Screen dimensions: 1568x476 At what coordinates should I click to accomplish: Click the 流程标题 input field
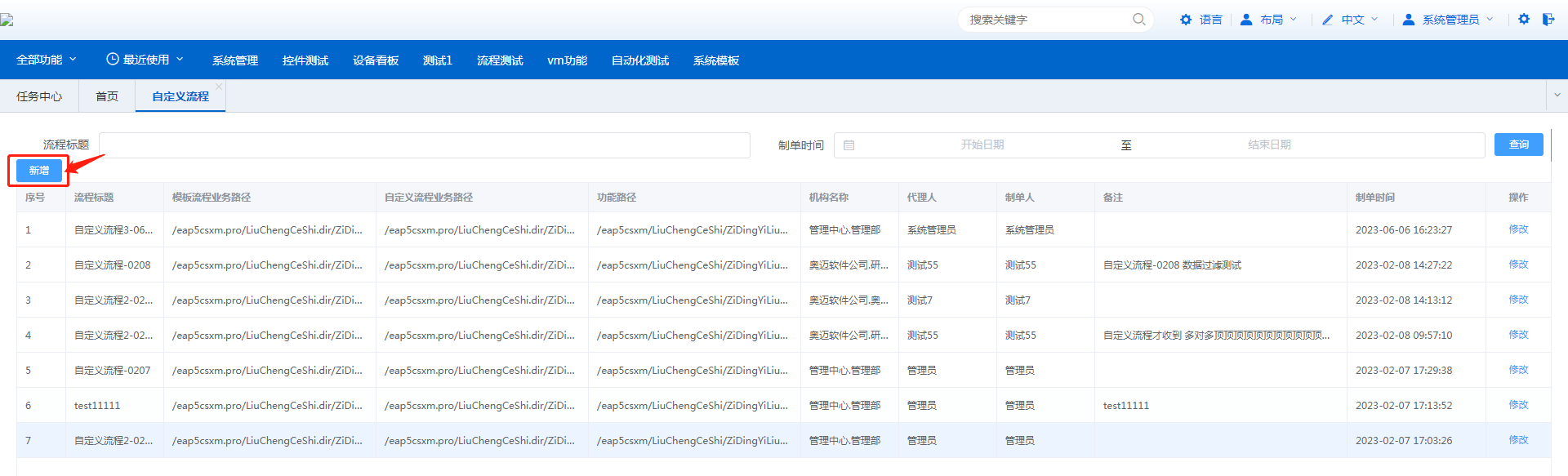coord(424,145)
